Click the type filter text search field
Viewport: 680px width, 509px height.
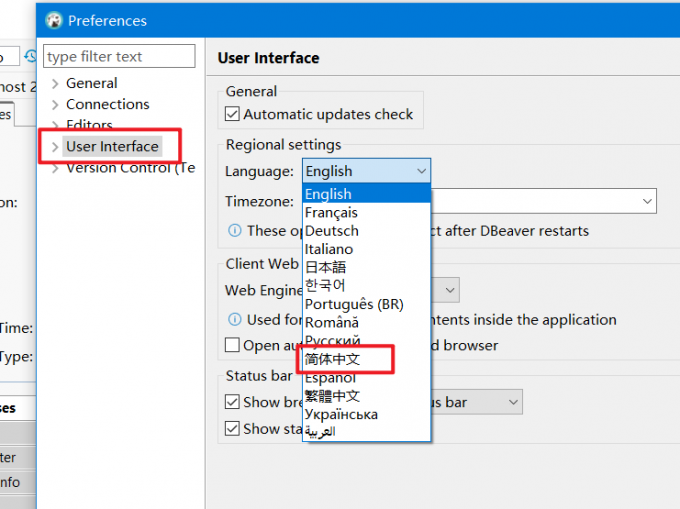(x=119, y=57)
